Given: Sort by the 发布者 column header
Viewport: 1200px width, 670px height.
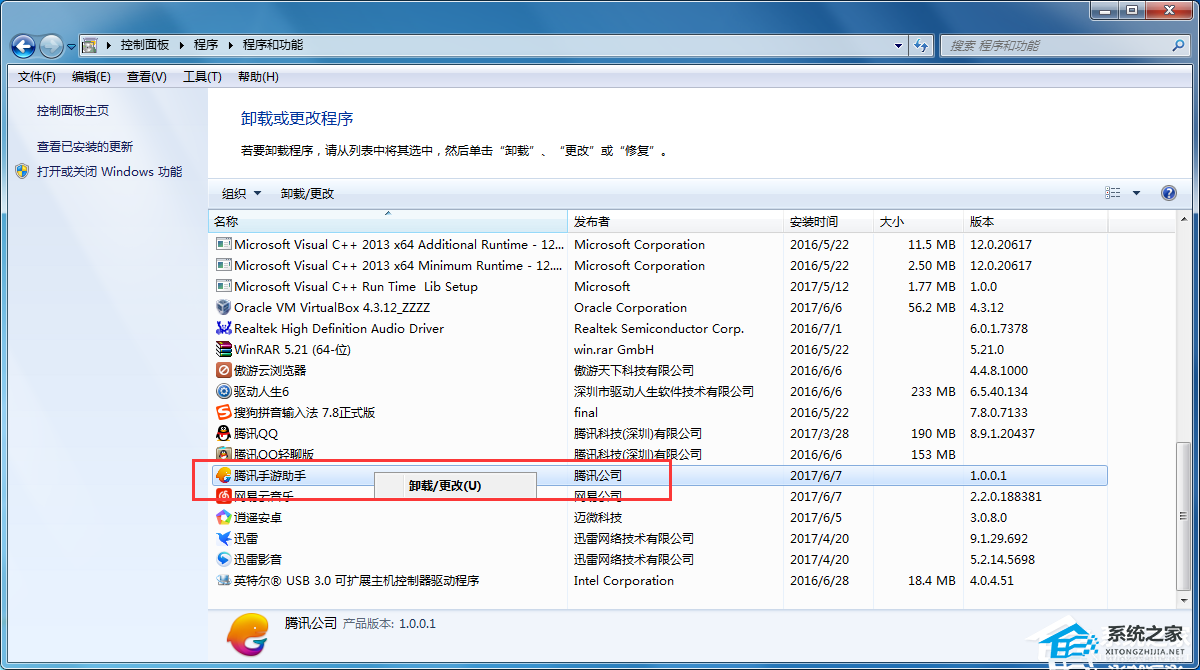Looking at the screenshot, I should point(675,222).
